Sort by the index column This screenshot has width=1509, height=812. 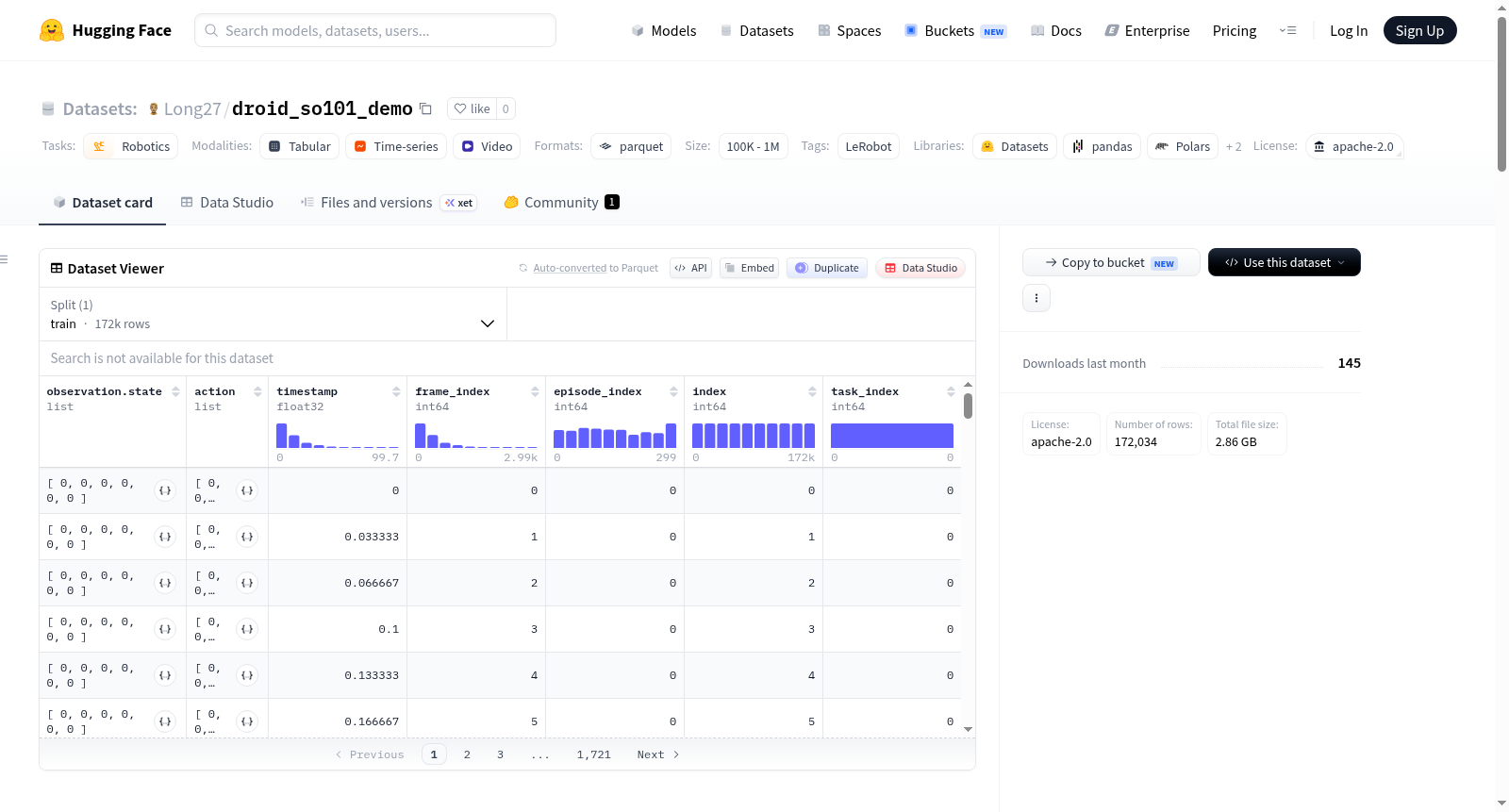812,391
